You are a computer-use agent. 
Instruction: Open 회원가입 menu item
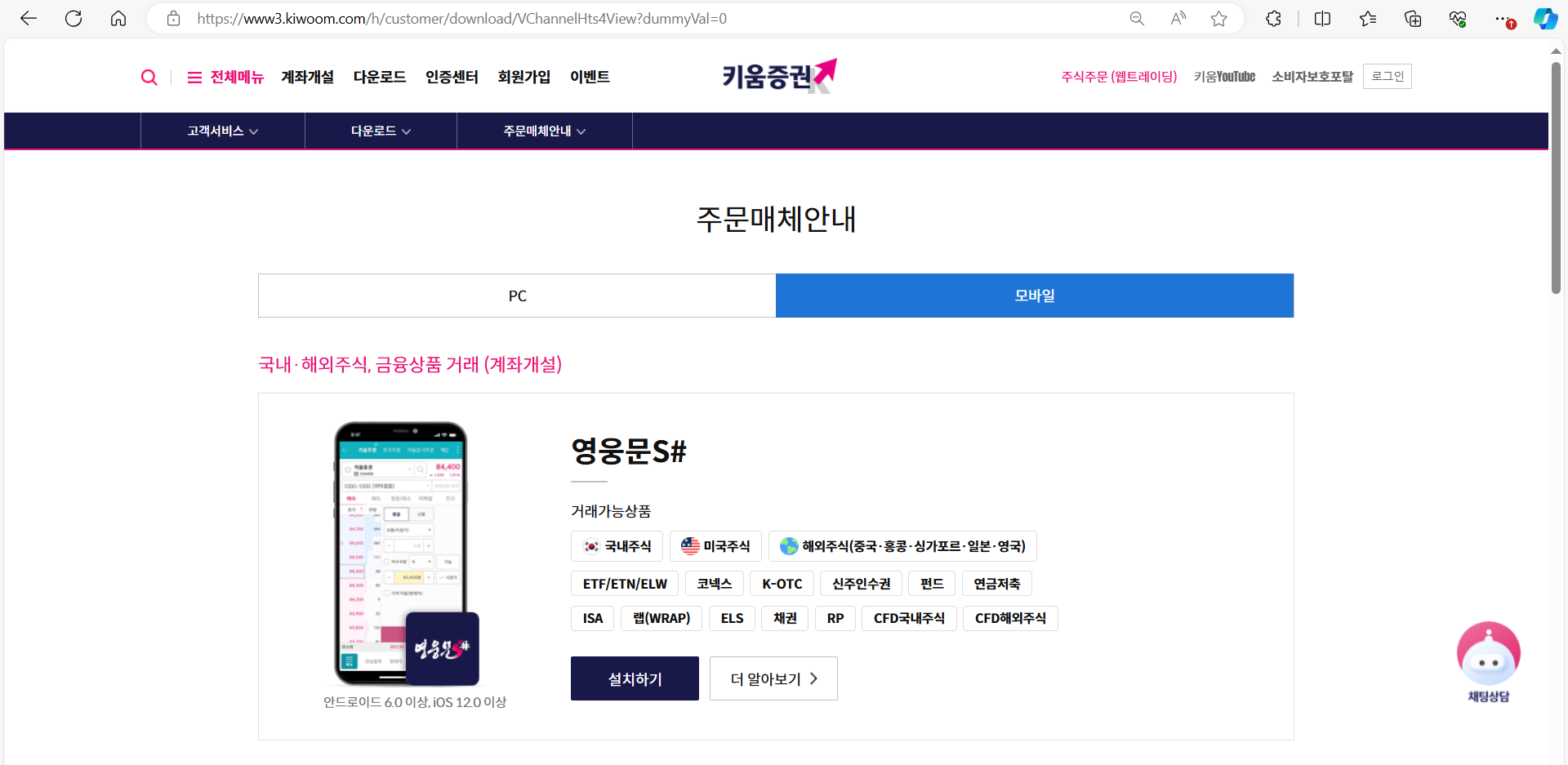point(524,77)
